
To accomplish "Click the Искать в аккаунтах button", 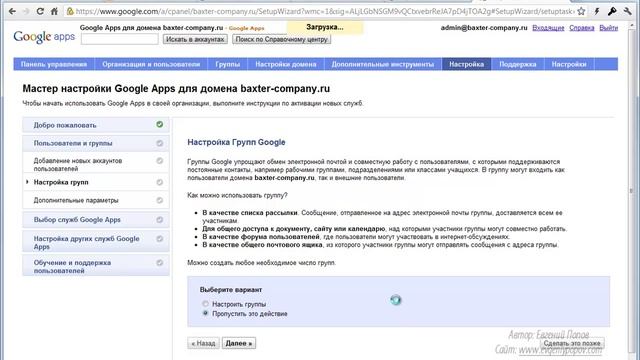I will coord(195,39).
